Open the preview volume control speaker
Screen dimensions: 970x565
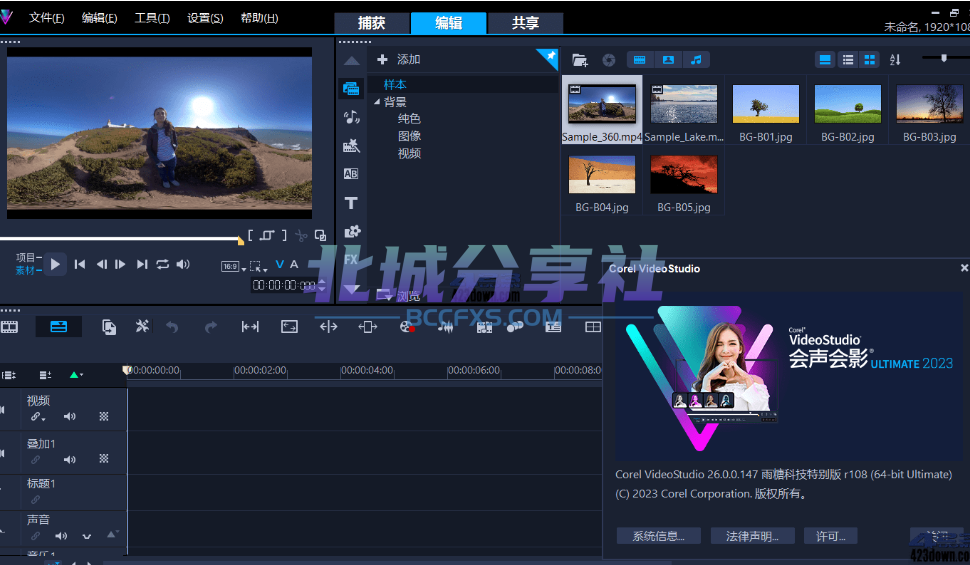pos(183,264)
